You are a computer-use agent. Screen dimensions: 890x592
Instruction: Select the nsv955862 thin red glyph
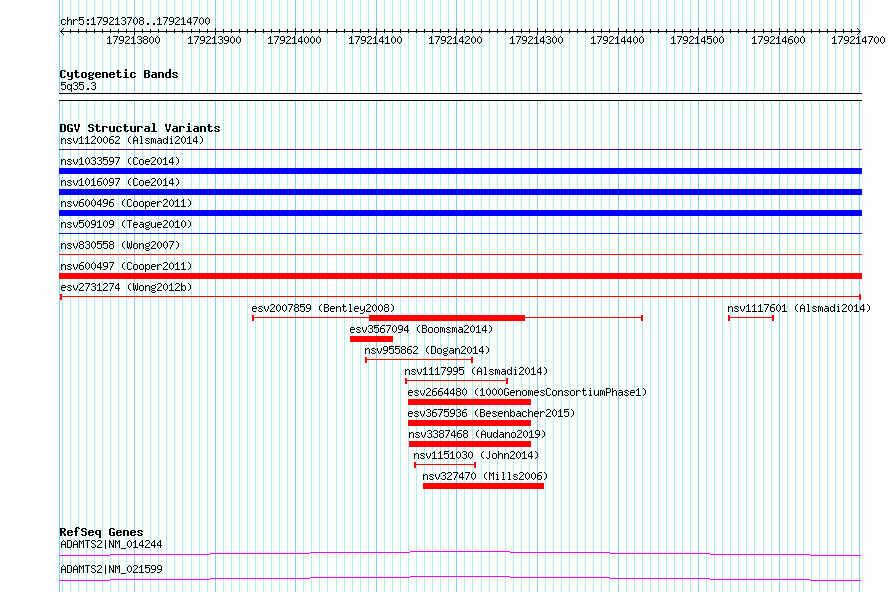419,360
